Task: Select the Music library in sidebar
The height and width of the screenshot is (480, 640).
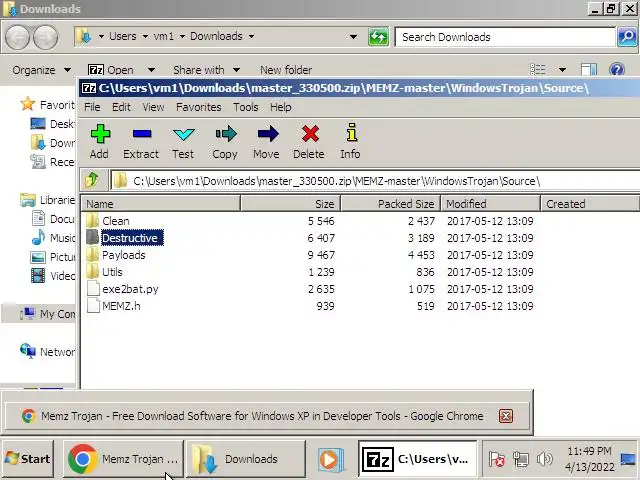Action: [53, 238]
